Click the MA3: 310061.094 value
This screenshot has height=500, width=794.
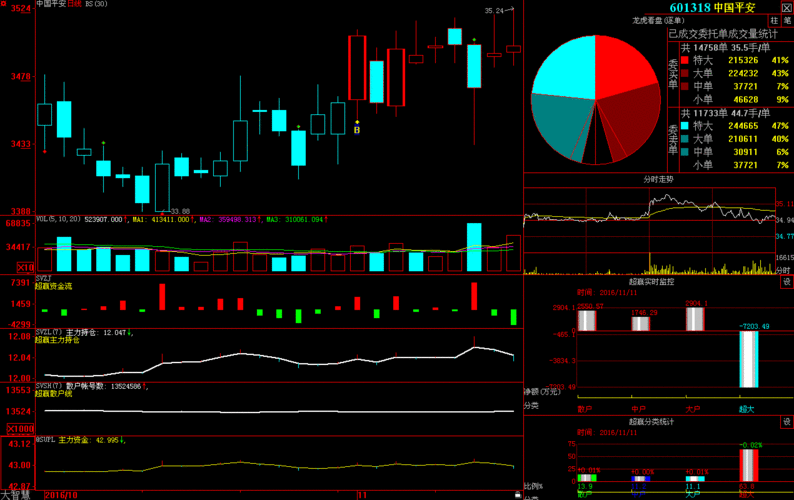297,219
